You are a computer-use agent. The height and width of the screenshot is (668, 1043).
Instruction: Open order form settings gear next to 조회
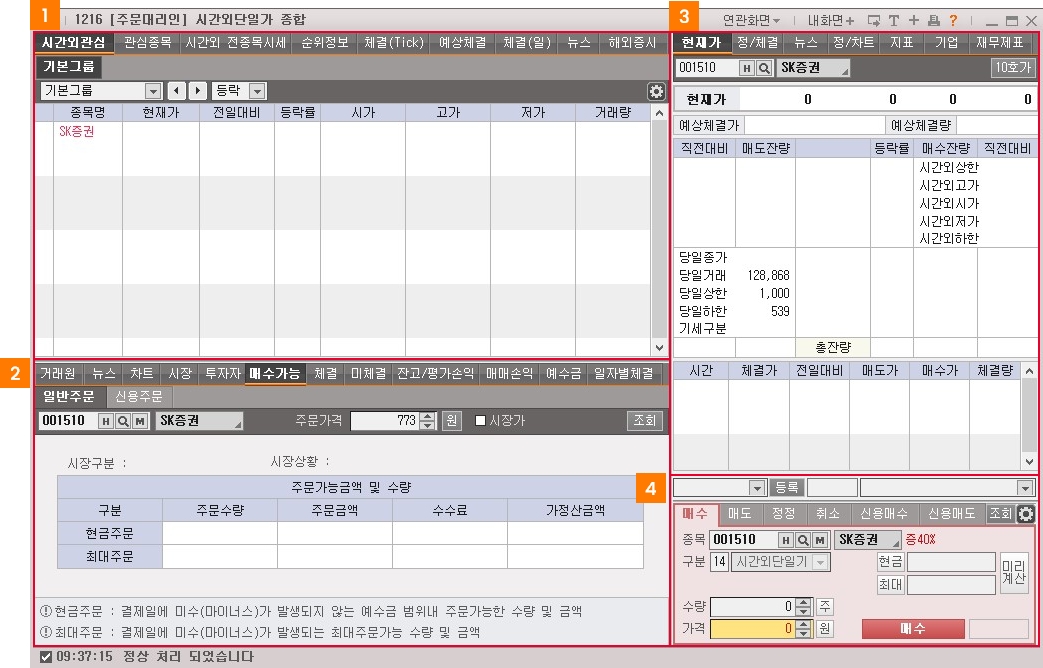tap(1026, 514)
